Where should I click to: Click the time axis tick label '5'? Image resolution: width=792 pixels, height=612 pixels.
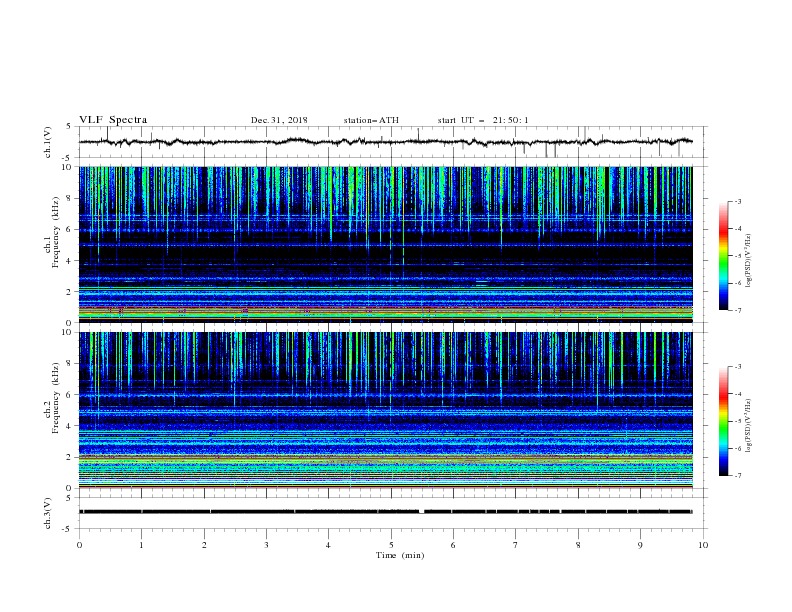click(x=391, y=545)
